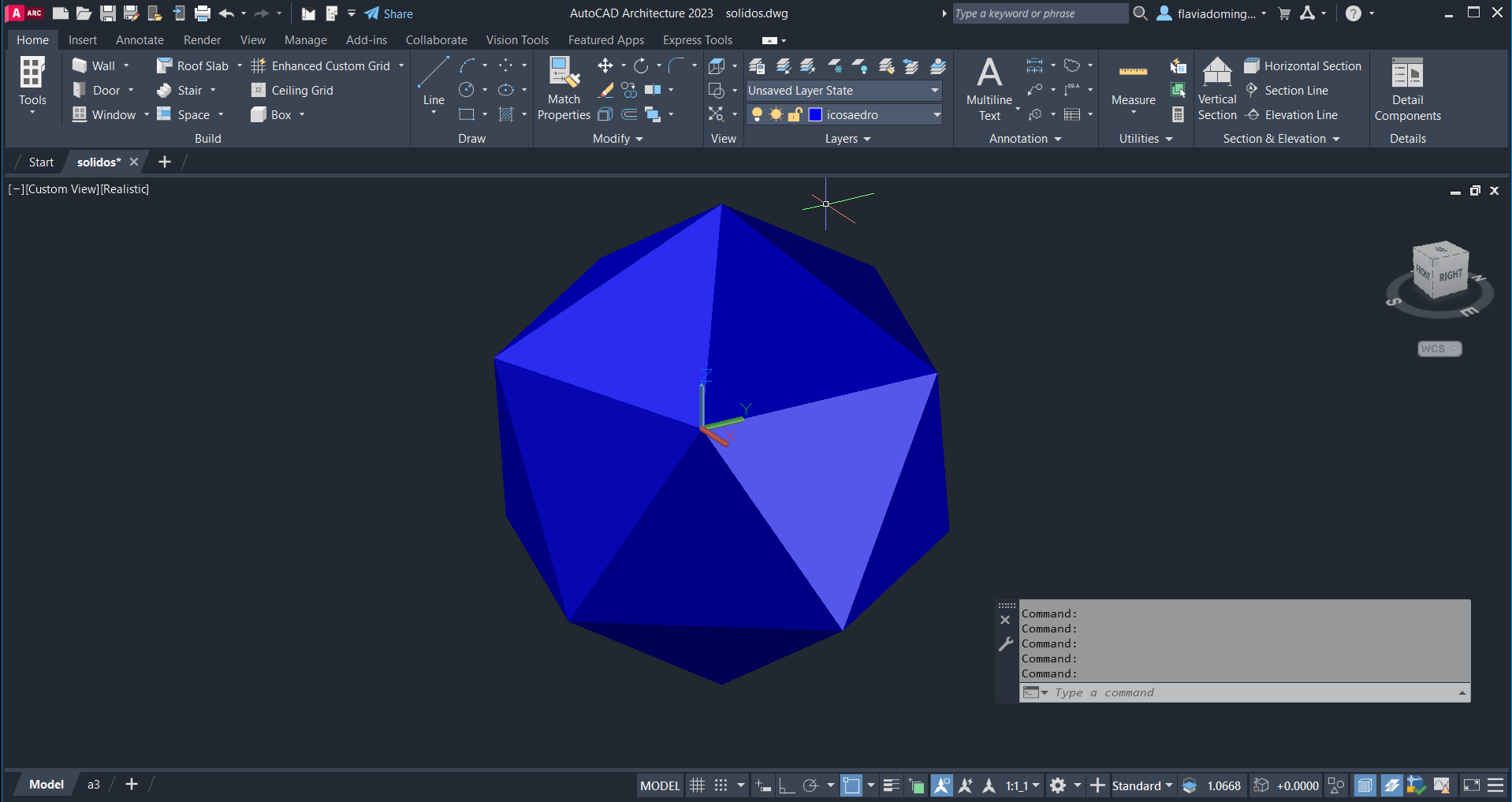
Task: Select the Wall tool
Action: 95,66
